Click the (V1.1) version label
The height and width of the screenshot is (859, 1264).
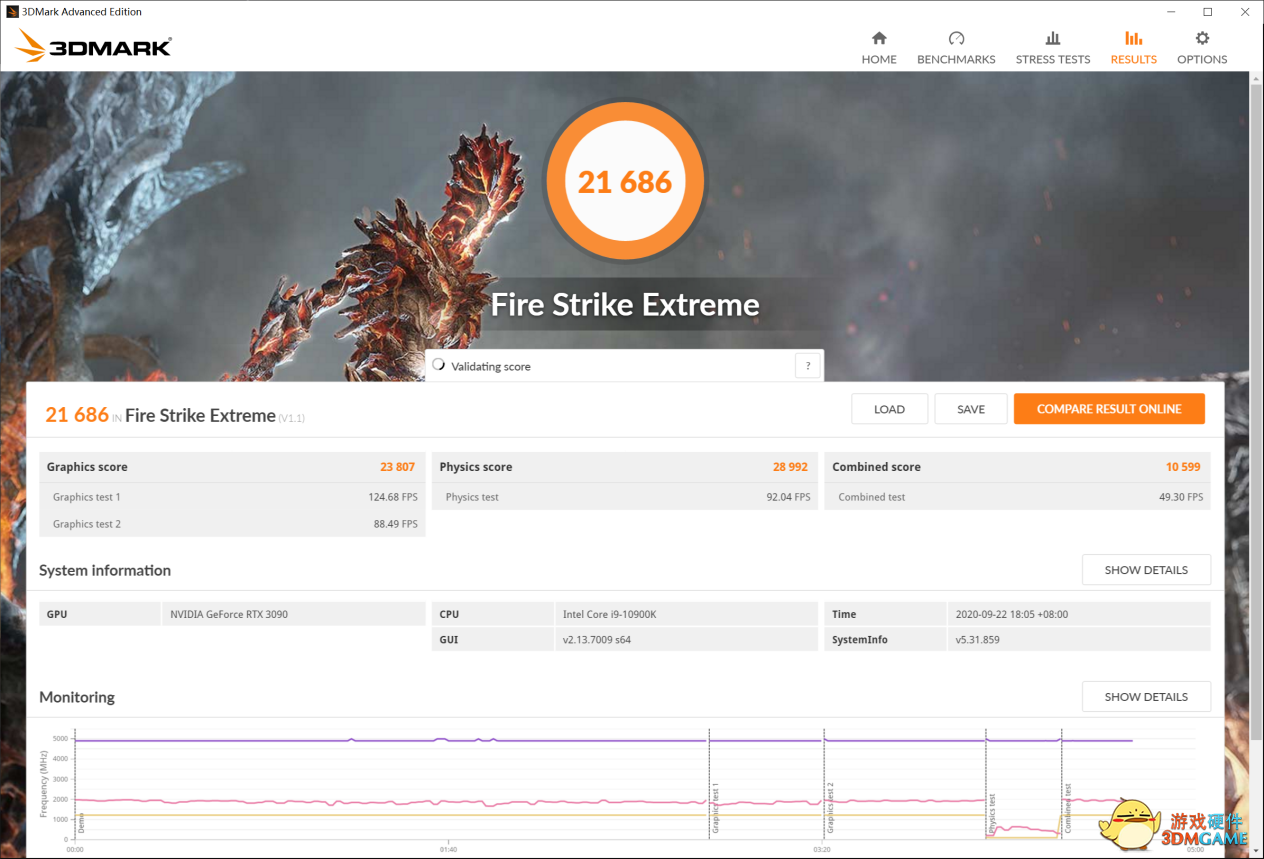(x=292, y=418)
